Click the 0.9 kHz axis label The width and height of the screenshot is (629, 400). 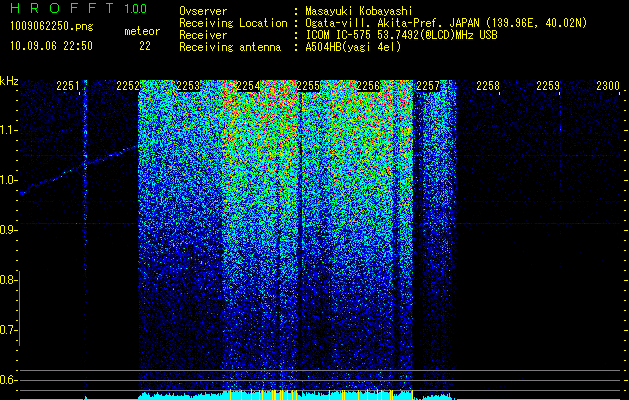tap(8, 230)
